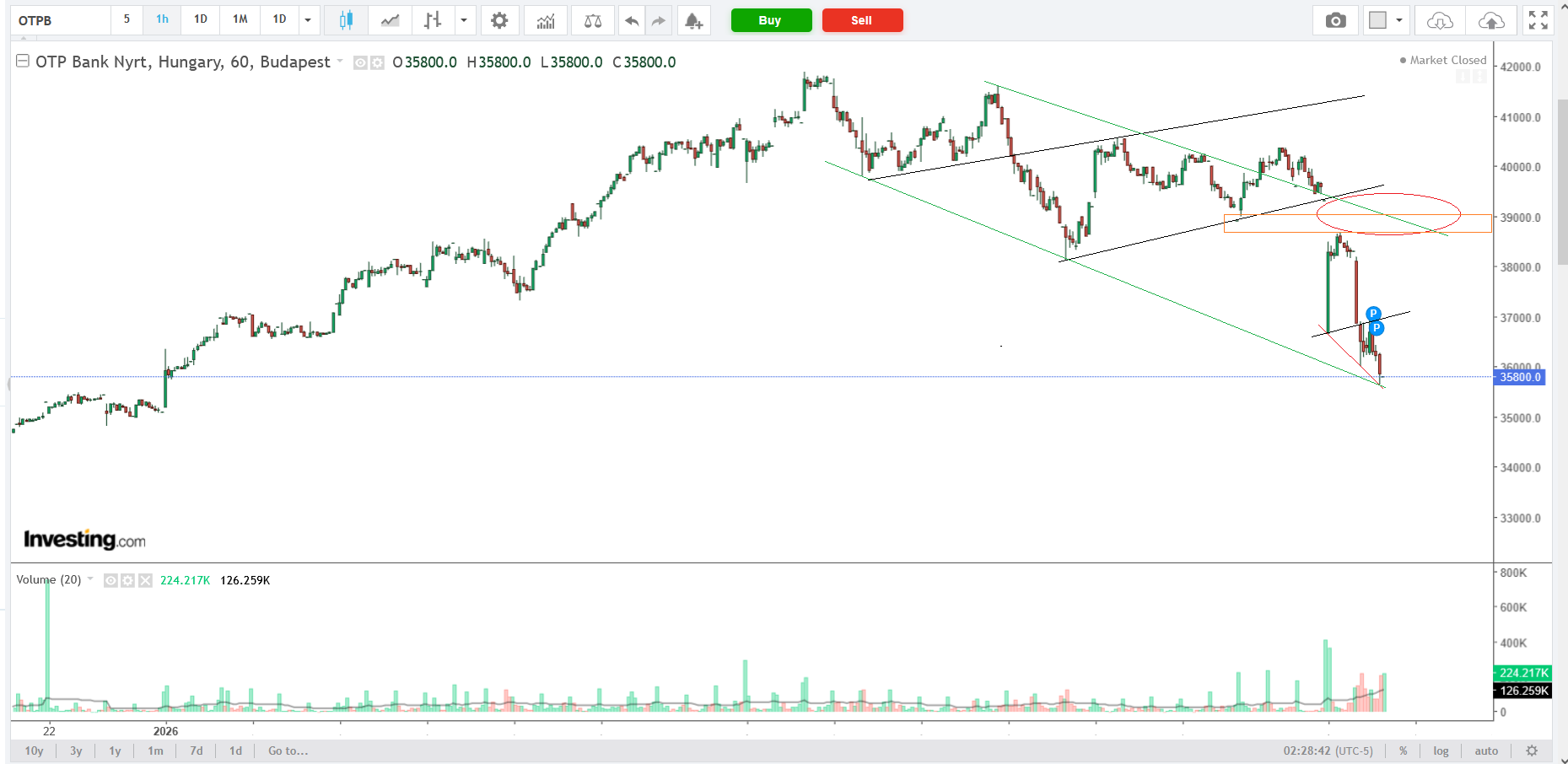The height and width of the screenshot is (764, 1568).
Task: Select the 1h interval tab
Action: [162, 19]
